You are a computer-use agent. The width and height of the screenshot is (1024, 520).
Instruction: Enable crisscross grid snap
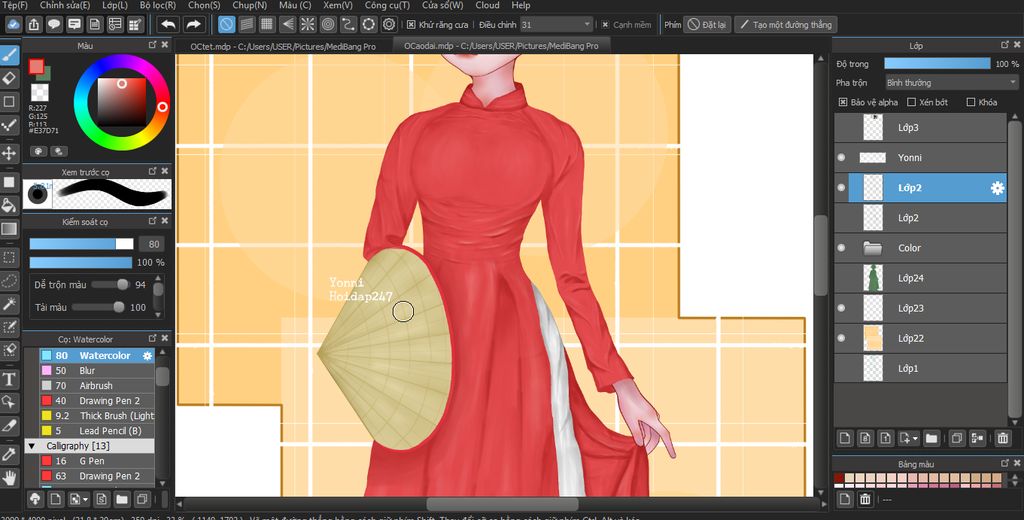point(266,25)
